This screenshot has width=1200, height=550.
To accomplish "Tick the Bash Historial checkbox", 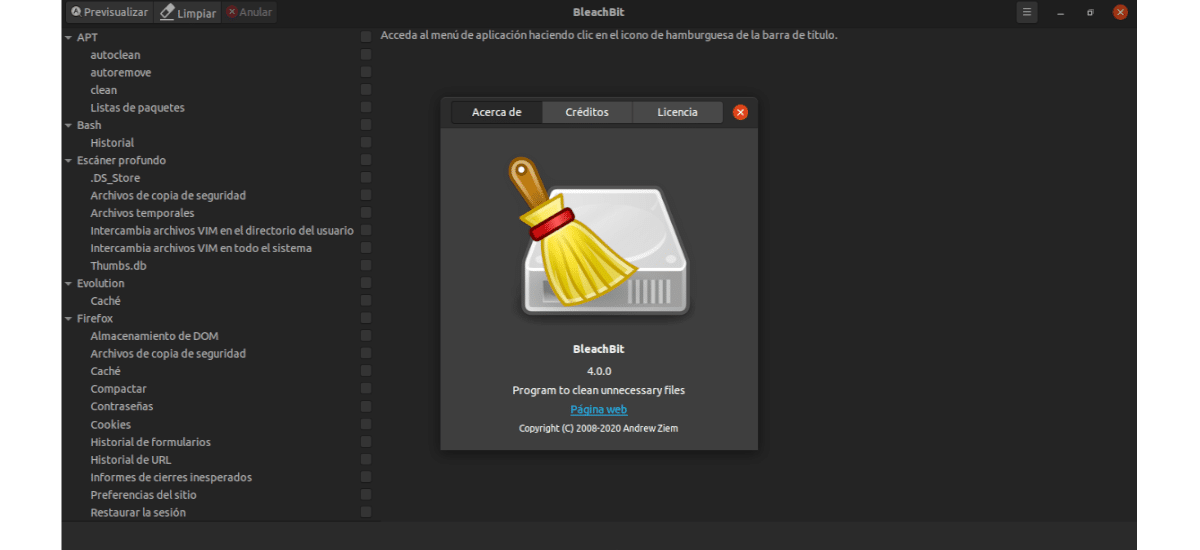I will click(366, 143).
